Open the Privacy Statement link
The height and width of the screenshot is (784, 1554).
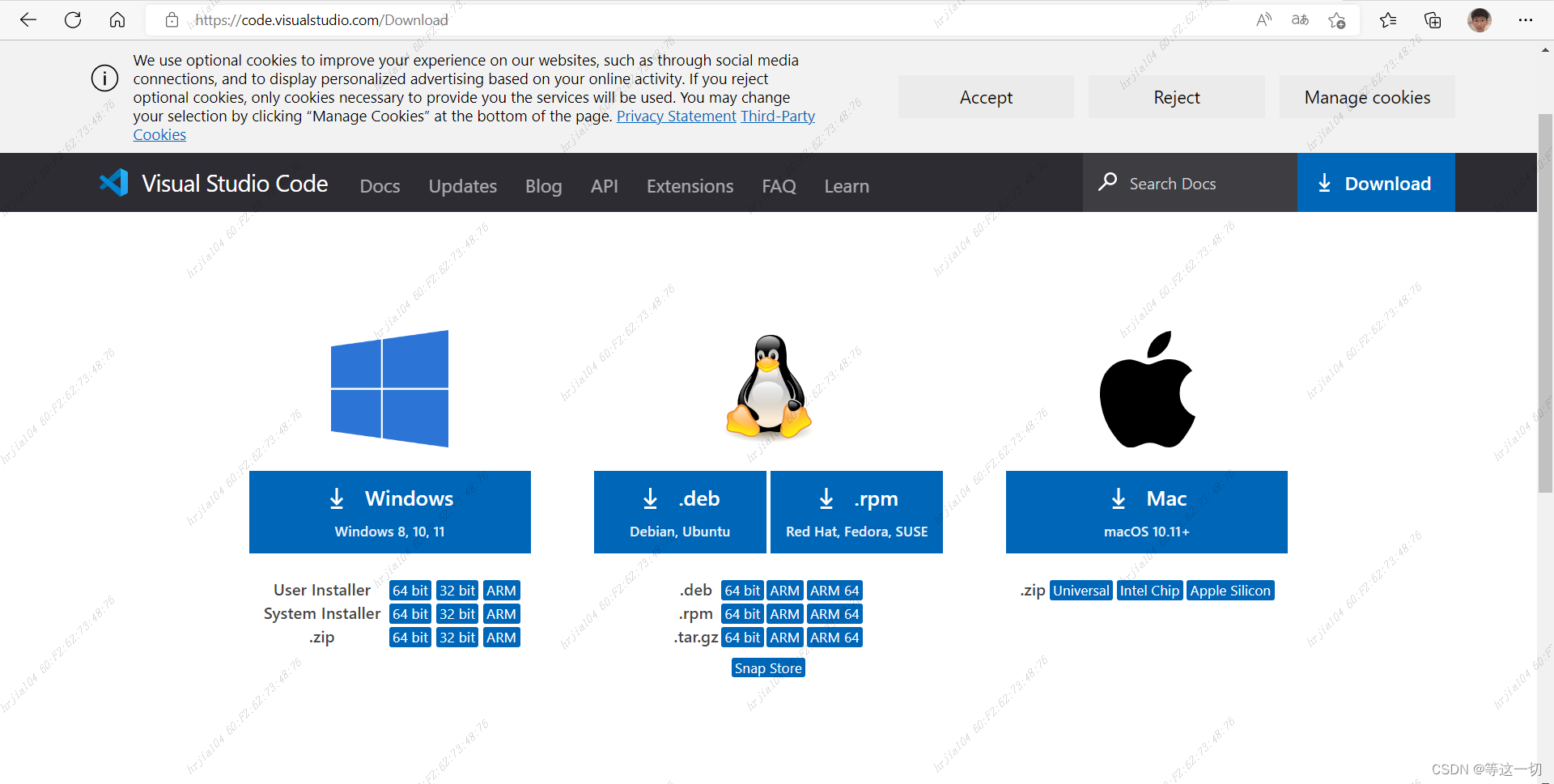tap(677, 116)
